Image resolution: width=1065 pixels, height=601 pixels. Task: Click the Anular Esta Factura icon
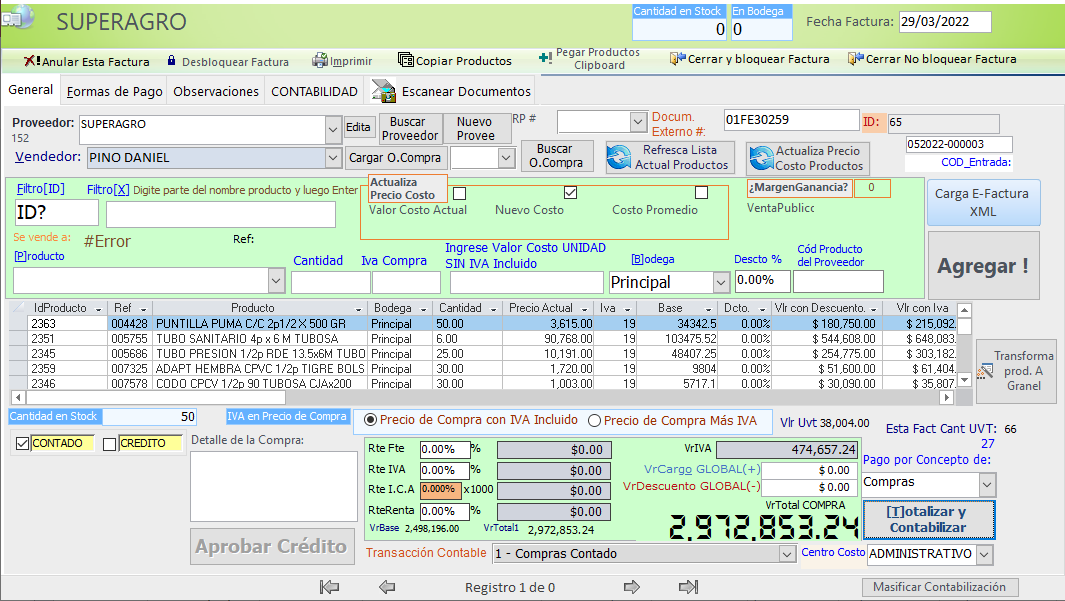point(31,61)
